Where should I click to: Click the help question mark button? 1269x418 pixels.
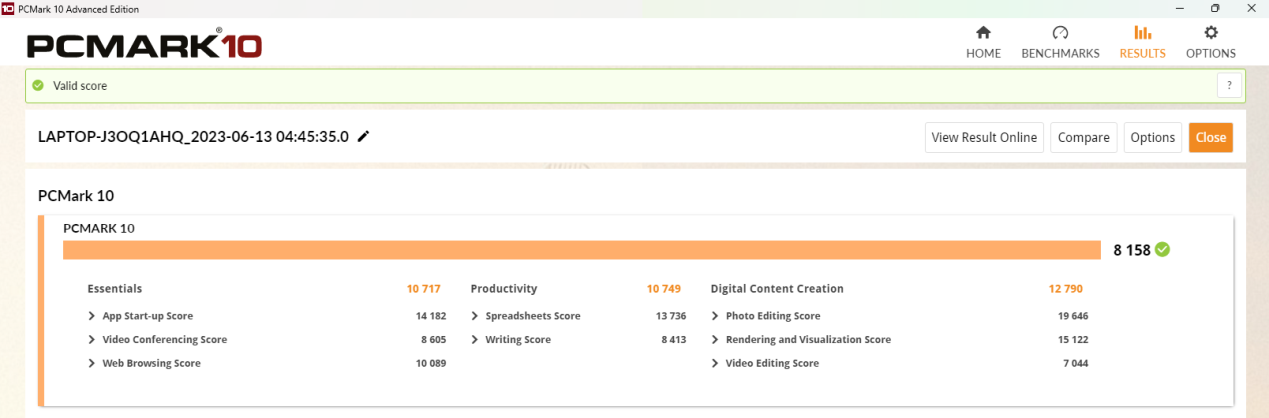(x=1229, y=86)
